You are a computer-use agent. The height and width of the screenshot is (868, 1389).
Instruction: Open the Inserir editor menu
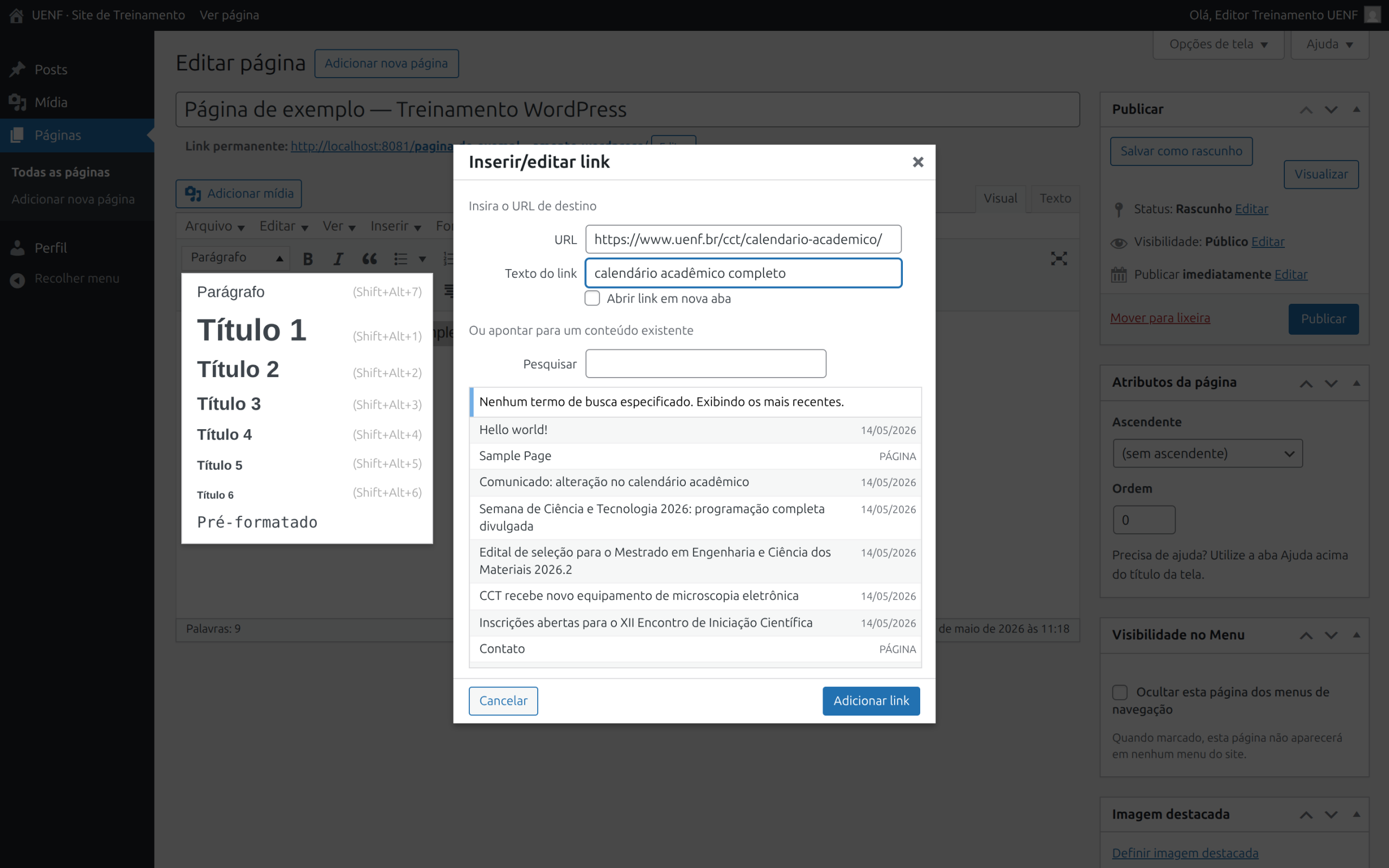coord(396,226)
